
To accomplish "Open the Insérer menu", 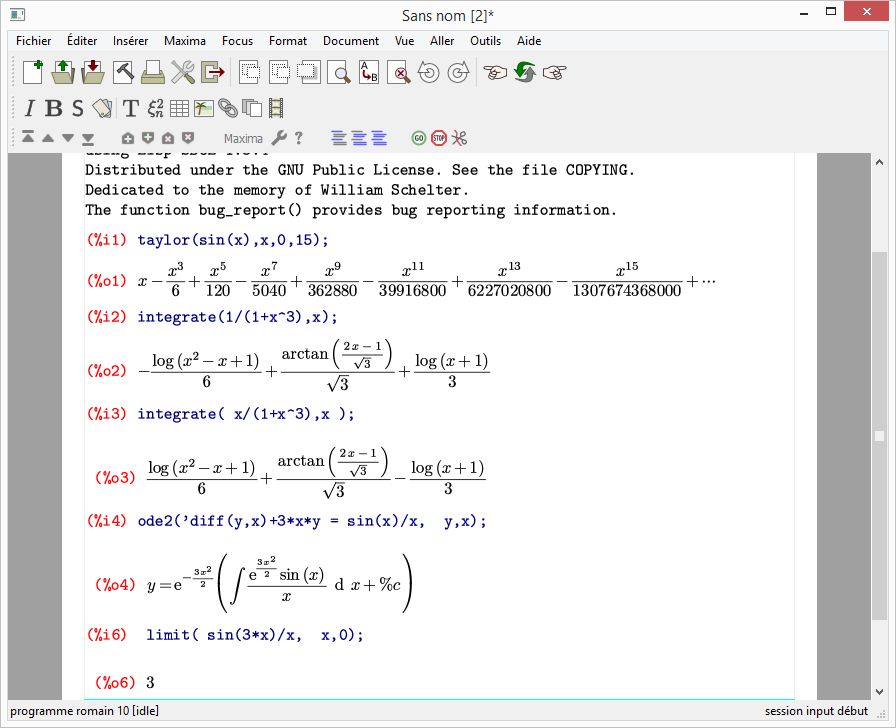I will (130, 41).
